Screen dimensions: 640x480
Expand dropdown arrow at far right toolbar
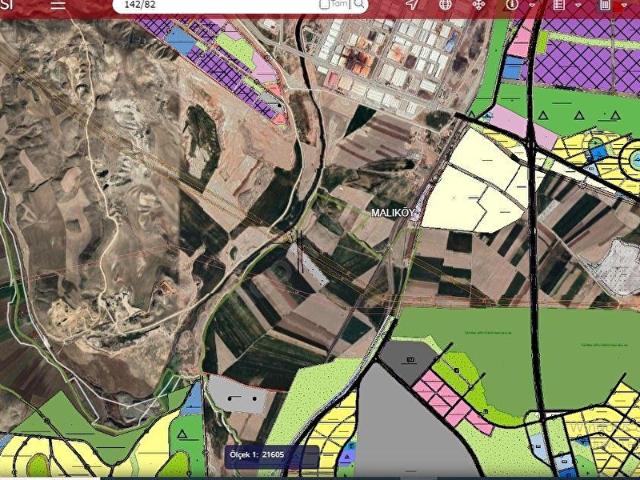click(624, 6)
